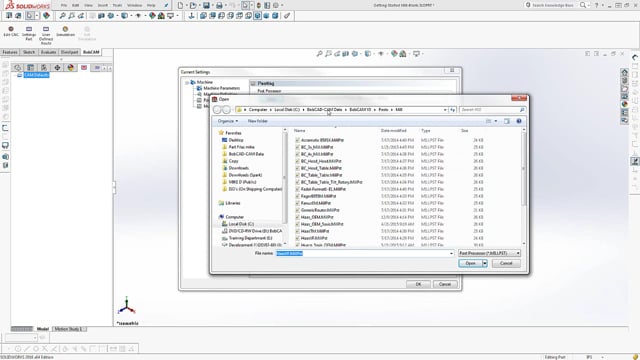Collapse the Machine tree node in Current Settings
Image resolution: width=640 pixels, height=360 pixels.
click(187, 82)
